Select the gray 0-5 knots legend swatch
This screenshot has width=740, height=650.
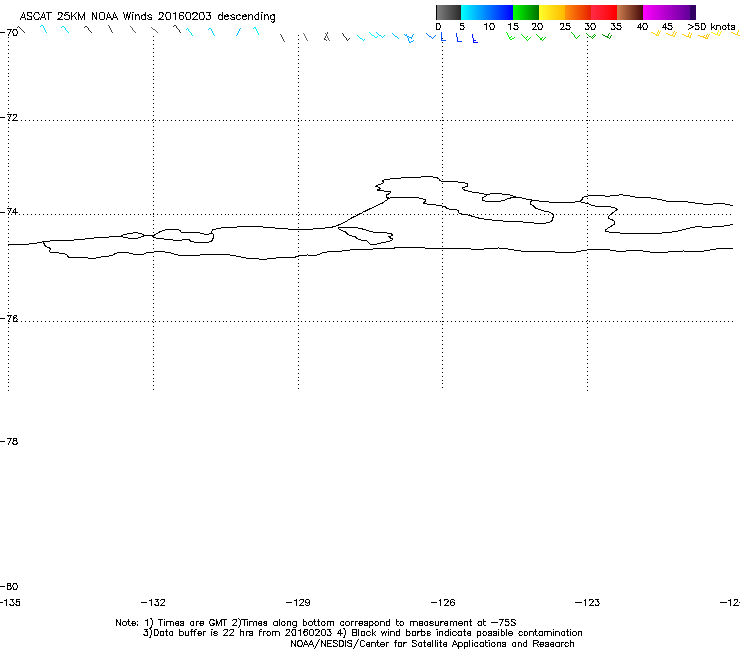[x=449, y=12]
